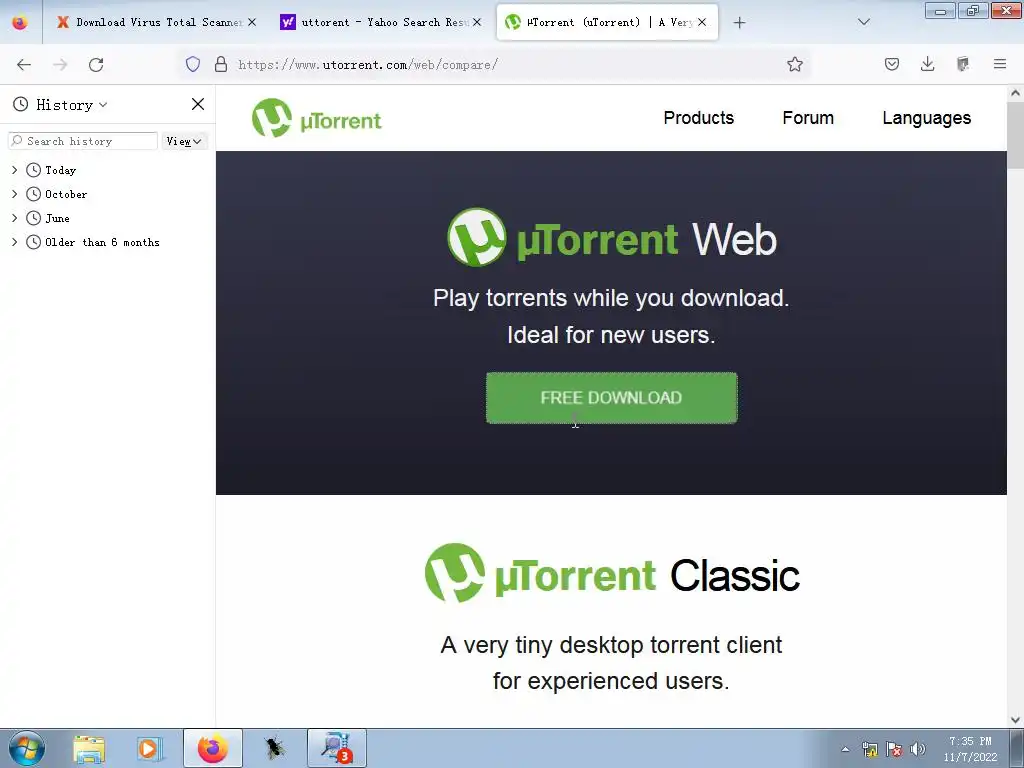The height and width of the screenshot is (768, 1024).
Task: Expand Older than 6 months folder
Action: (14, 242)
